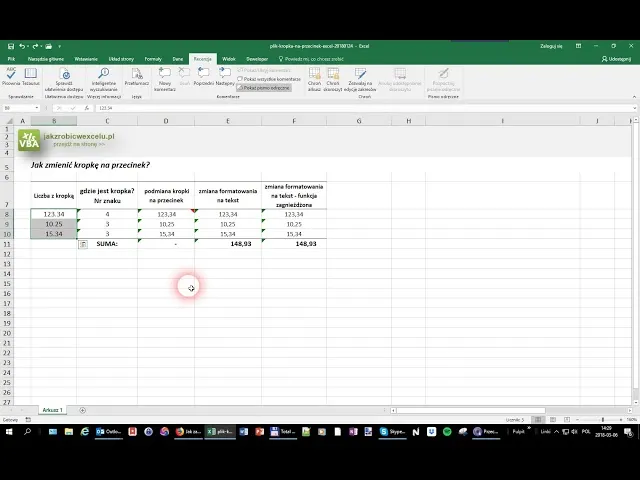Viewport: 640px width, 480px height.
Task: Click the Windows Start button
Action: (8, 432)
